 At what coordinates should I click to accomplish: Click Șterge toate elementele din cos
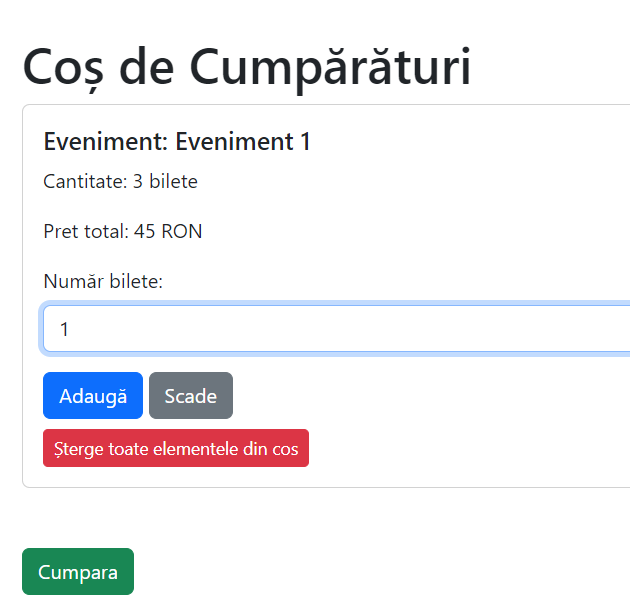176,448
